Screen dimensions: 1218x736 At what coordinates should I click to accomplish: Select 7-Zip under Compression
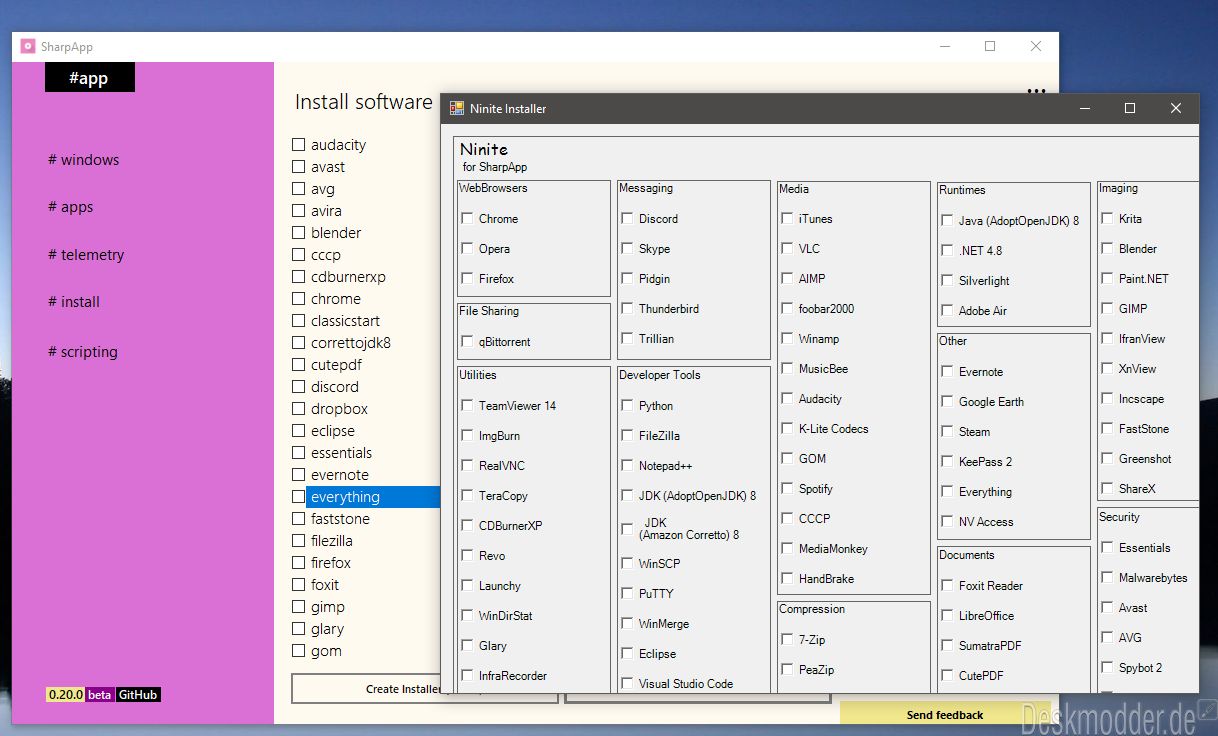[787, 640]
